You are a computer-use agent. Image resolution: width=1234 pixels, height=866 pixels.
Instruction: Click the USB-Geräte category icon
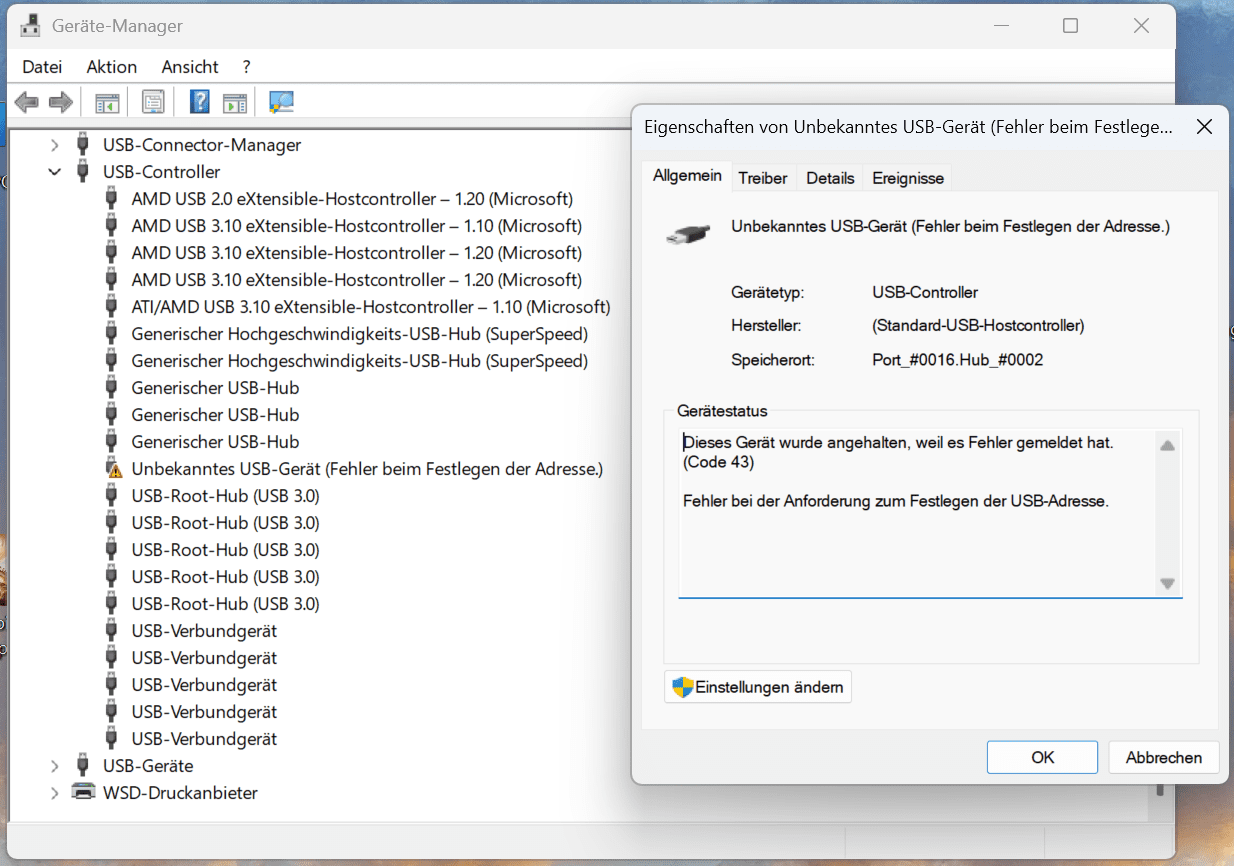(84, 766)
